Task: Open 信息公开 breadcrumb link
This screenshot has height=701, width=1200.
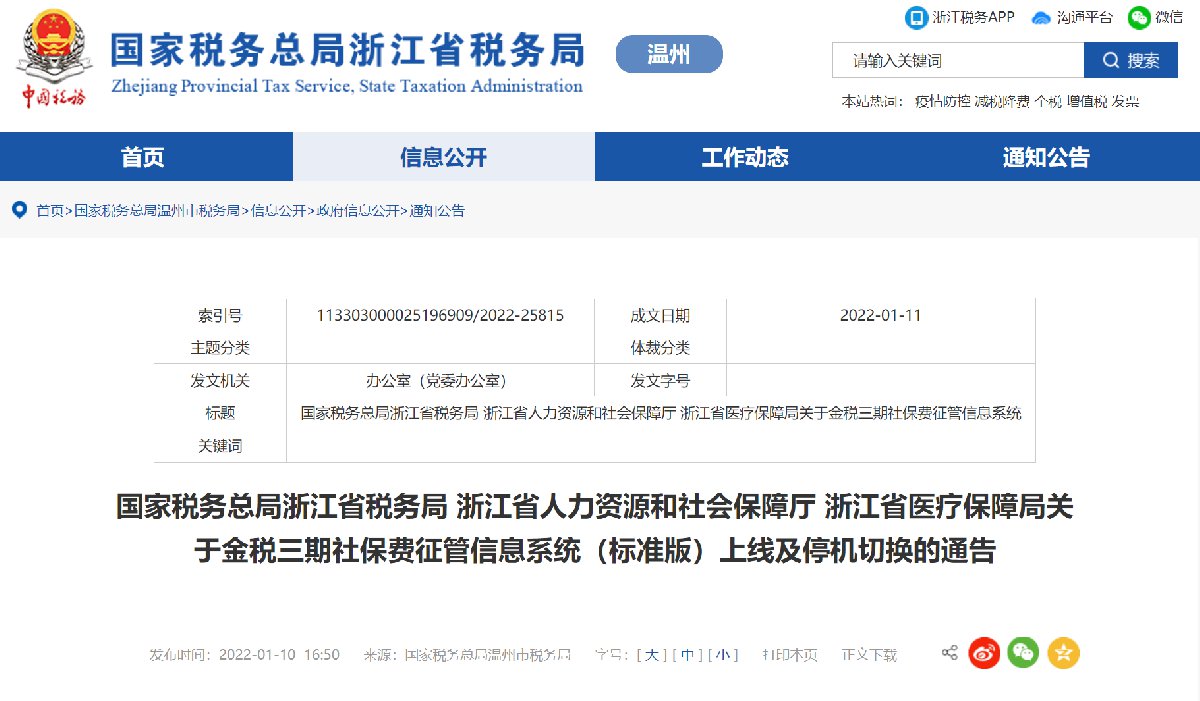Action: pyautogui.click(x=278, y=210)
